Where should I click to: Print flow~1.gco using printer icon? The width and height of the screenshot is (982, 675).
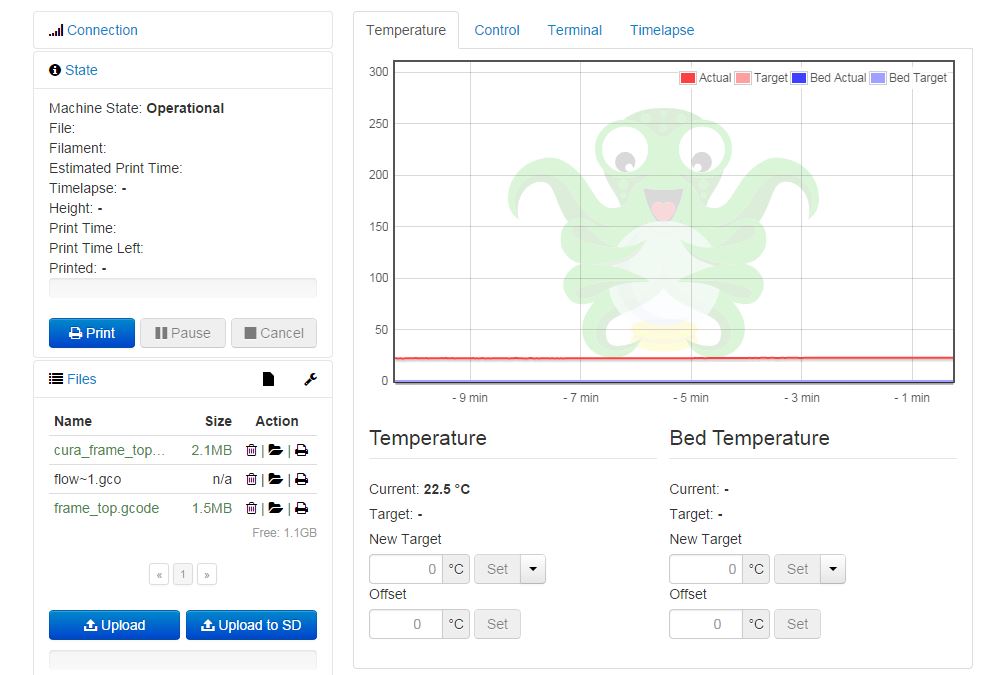301,479
